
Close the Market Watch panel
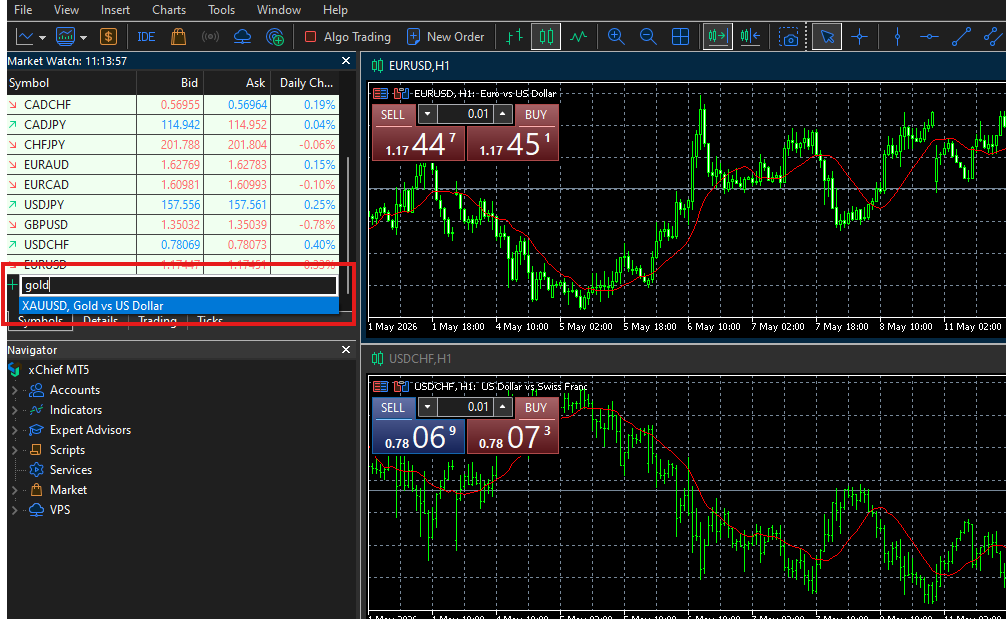[346, 61]
